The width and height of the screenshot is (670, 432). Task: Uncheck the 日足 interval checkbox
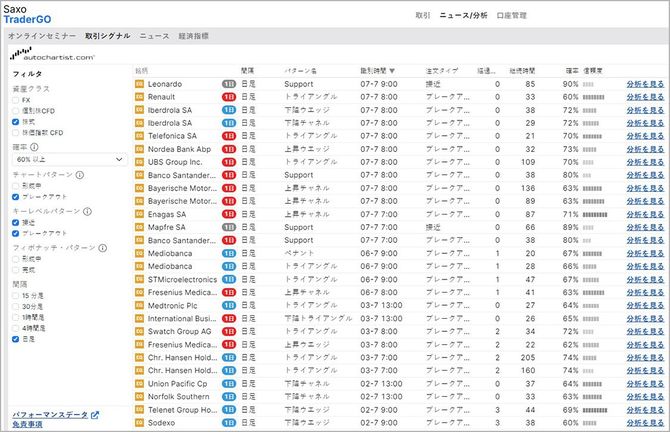point(16,339)
